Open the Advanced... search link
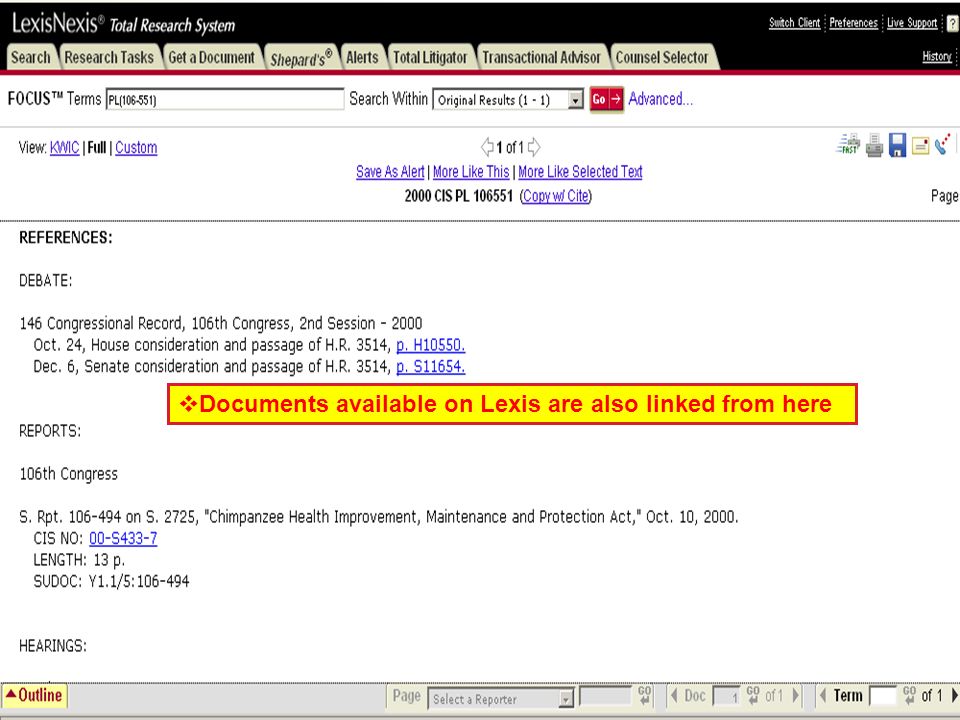Screen dimensions: 960x720 [661, 99]
